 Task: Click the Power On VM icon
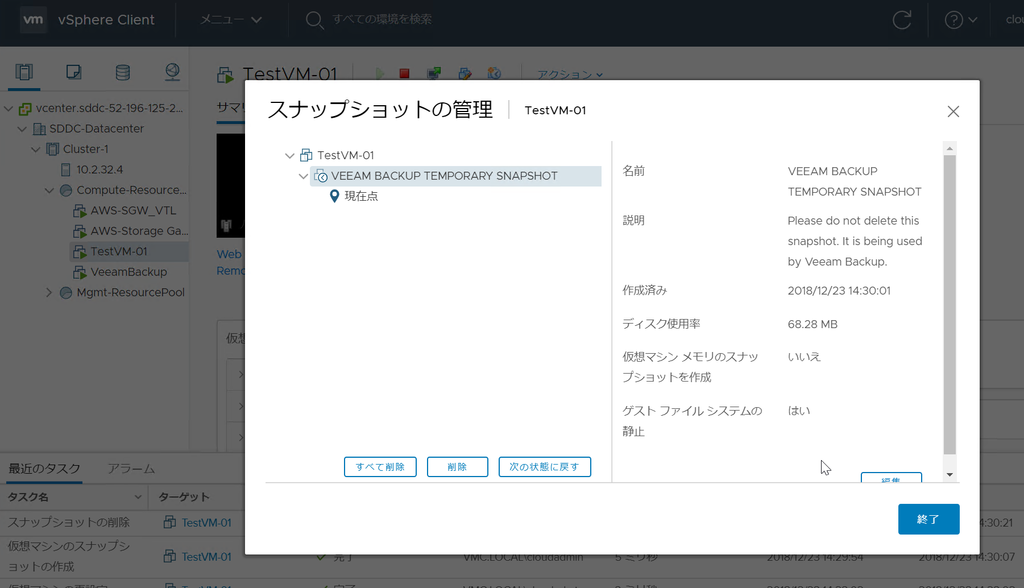(381, 72)
